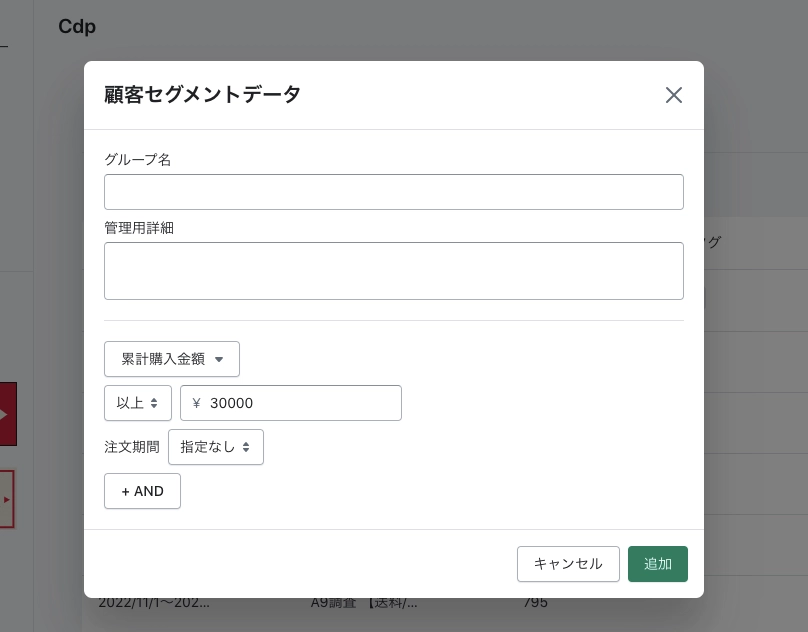Click the 顧客セグメントデータ dialog title
The image size is (808, 632).
click(203, 95)
